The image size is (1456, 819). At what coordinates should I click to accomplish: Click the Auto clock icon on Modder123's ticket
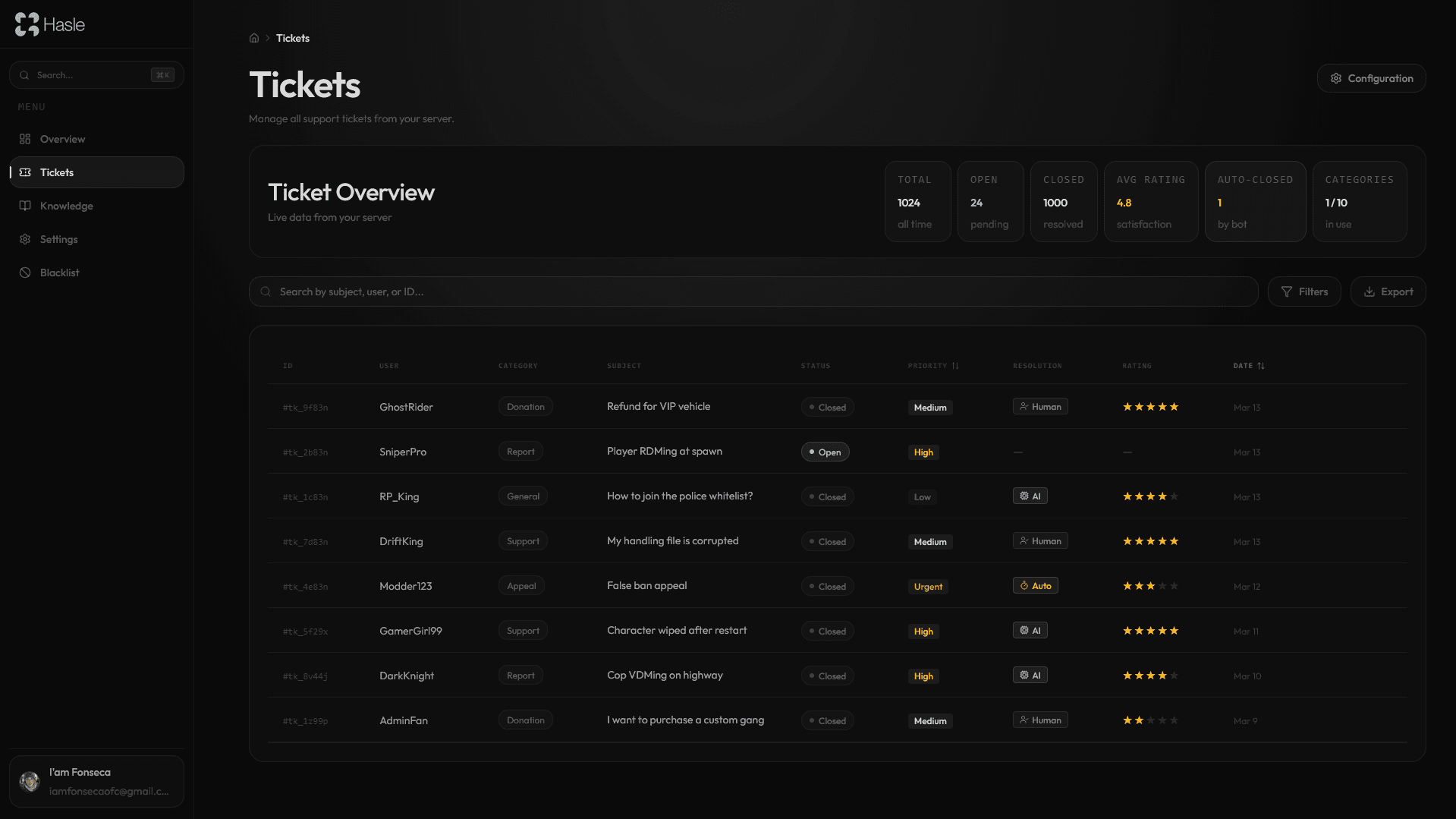click(x=1024, y=585)
